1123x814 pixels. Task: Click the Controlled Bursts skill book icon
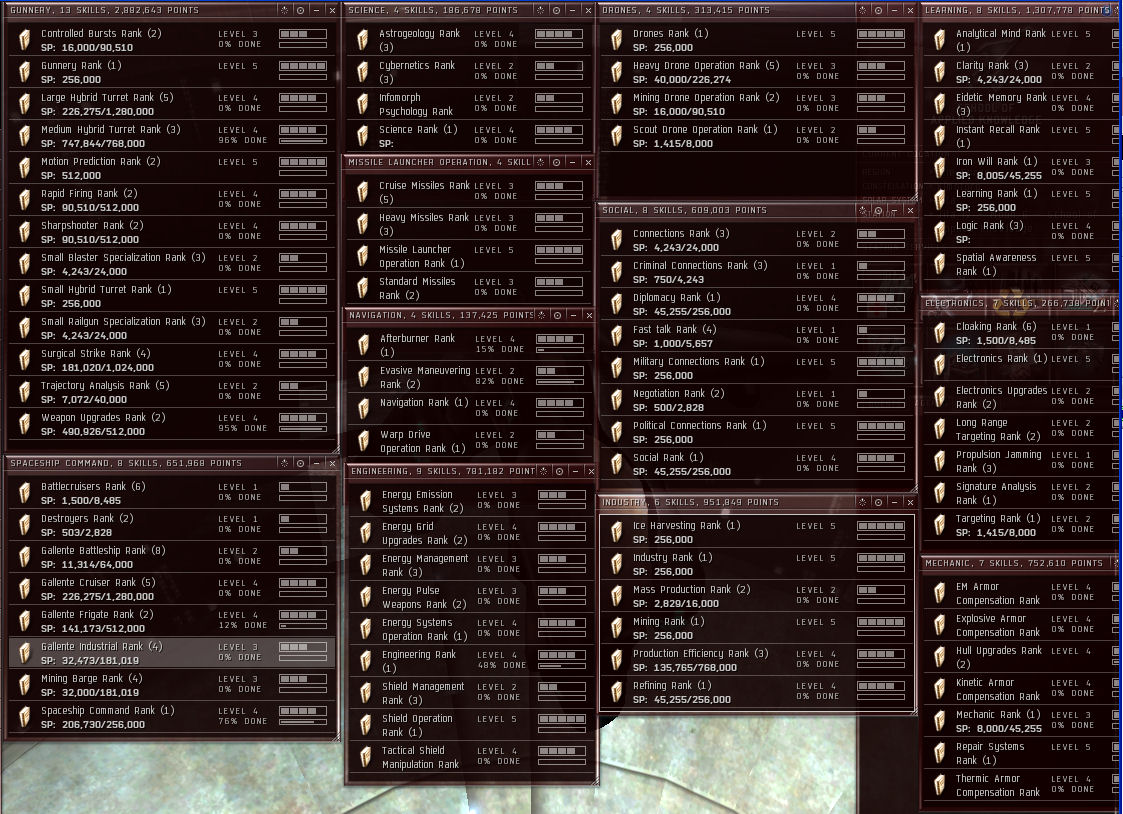(24, 40)
